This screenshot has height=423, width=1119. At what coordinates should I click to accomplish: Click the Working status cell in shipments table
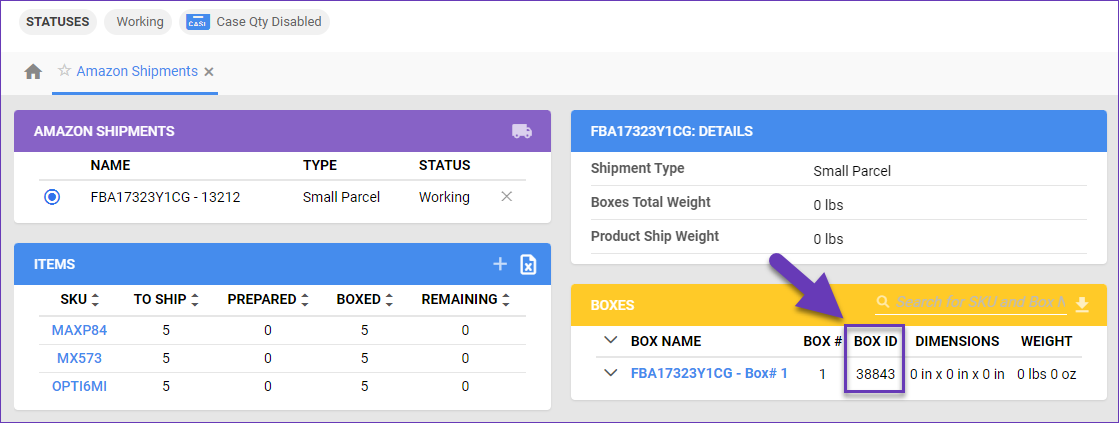444,197
